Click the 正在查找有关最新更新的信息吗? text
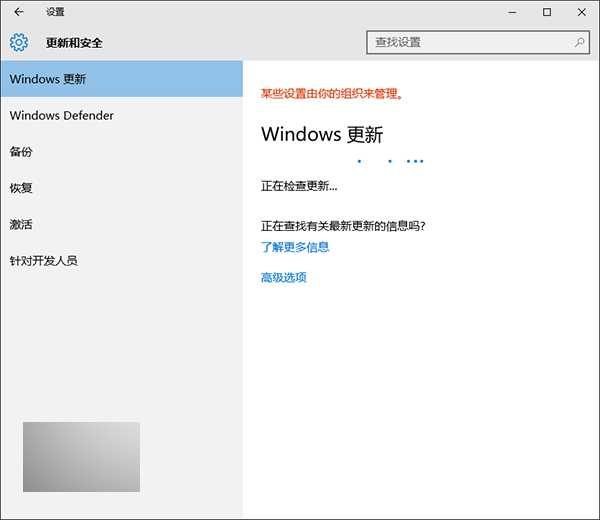 343,226
